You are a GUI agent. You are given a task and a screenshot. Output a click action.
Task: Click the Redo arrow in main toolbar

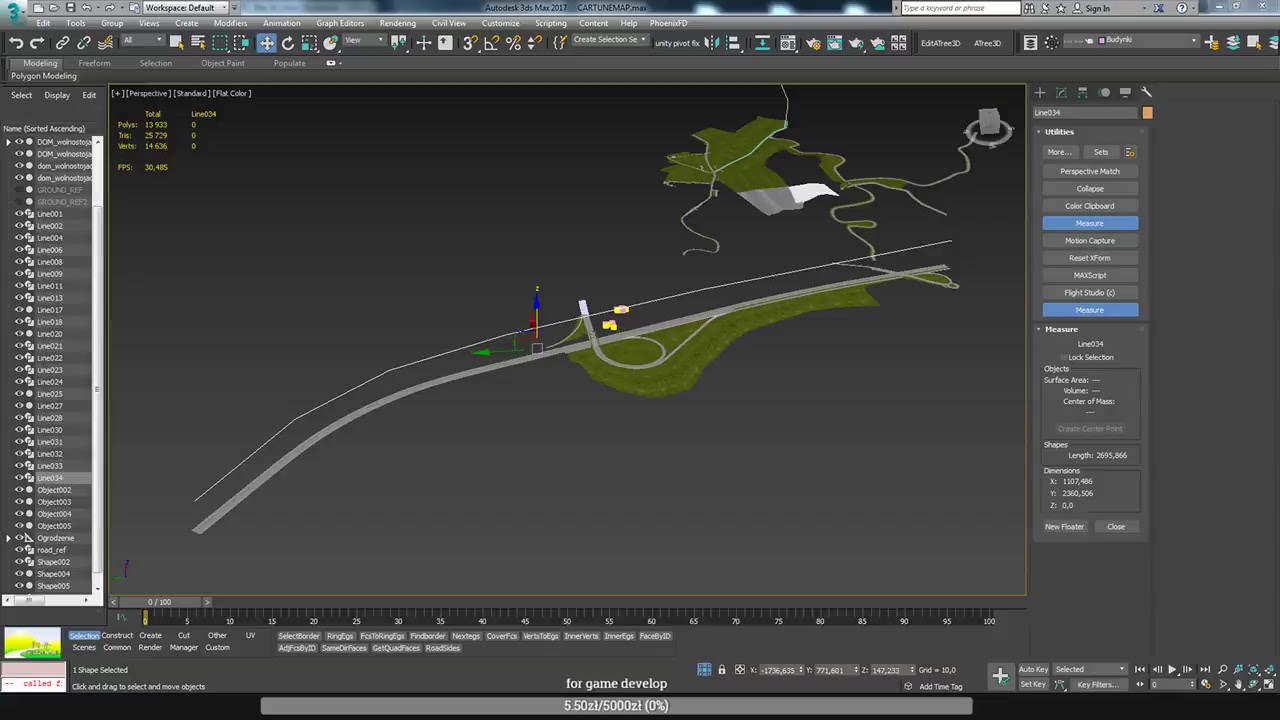click(x=37, y=43)
